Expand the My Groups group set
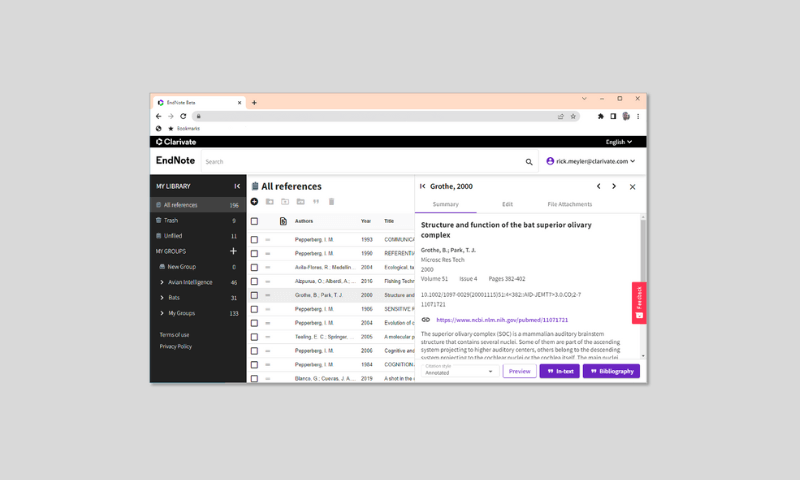The height and width of the screenshot is (480, 800). (162, 313)
